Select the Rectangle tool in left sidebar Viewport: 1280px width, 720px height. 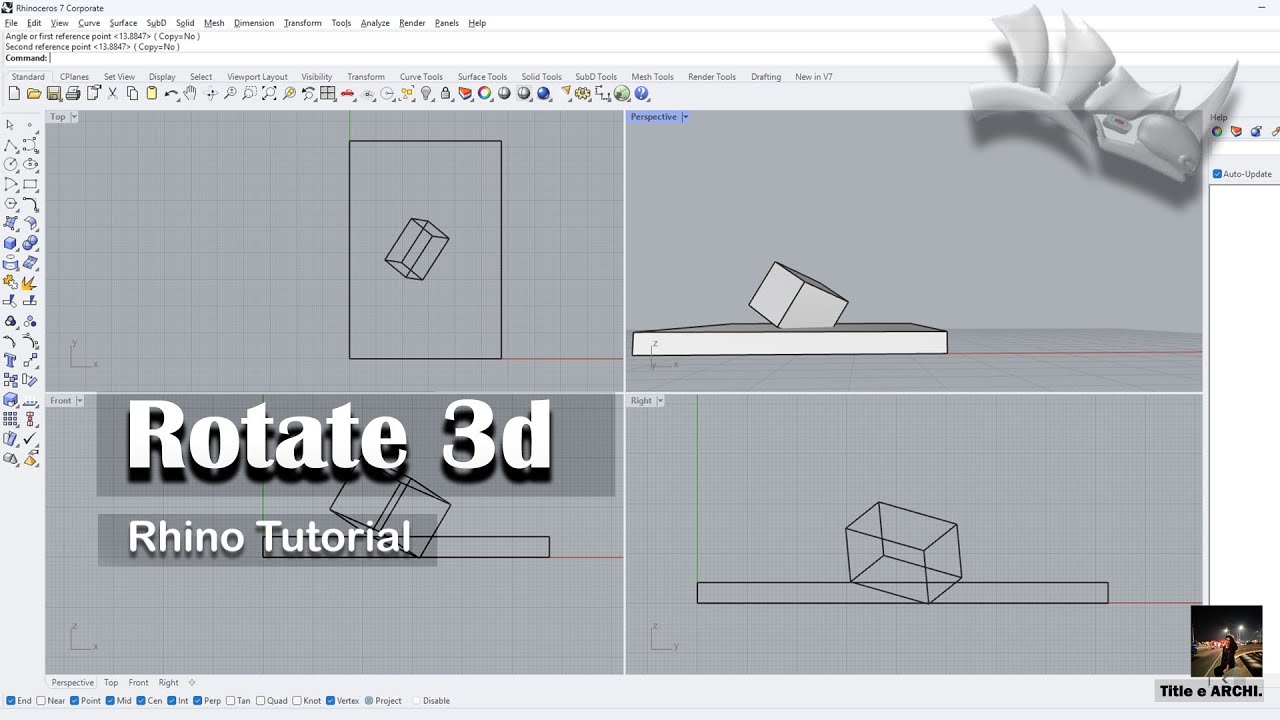30,184
